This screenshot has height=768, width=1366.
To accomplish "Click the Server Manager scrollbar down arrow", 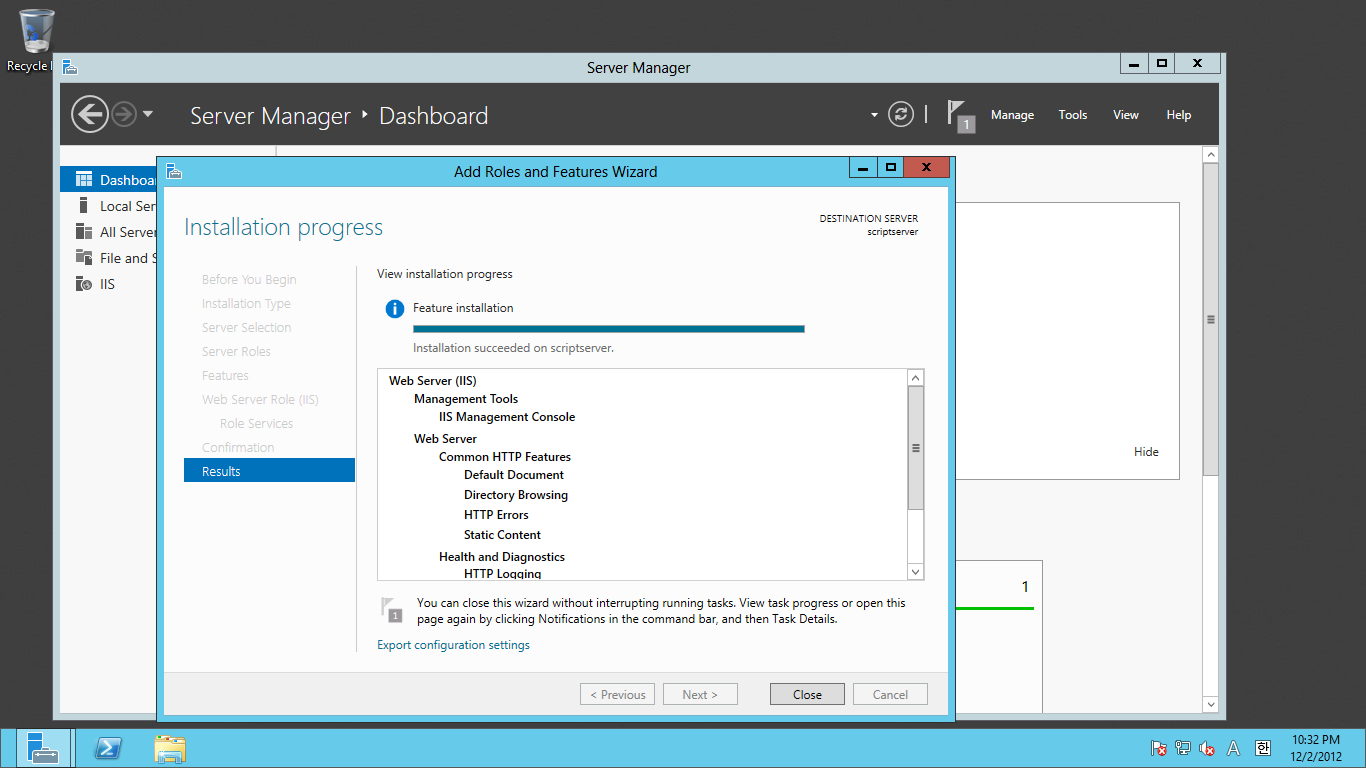I will point(1211,705).
